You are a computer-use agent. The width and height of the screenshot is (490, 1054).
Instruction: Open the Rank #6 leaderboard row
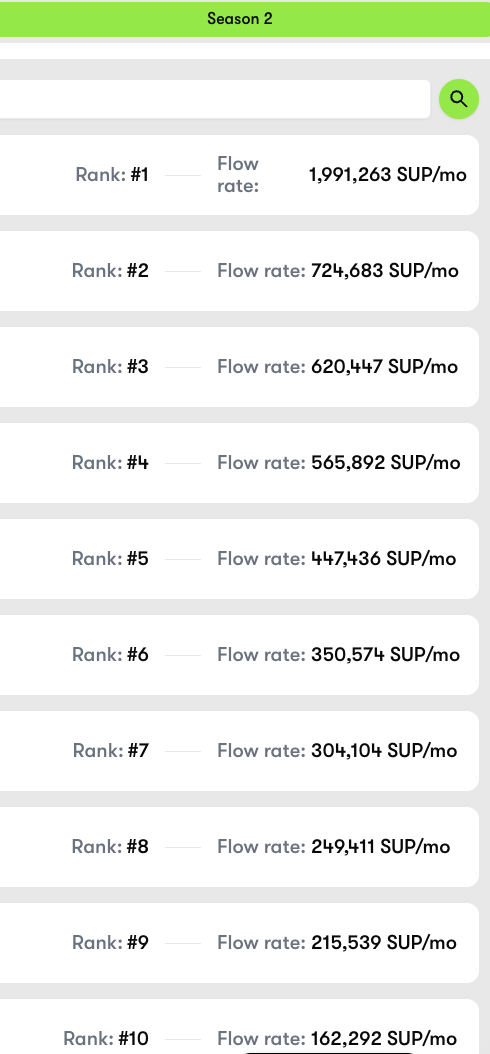(x=239, y=655)
